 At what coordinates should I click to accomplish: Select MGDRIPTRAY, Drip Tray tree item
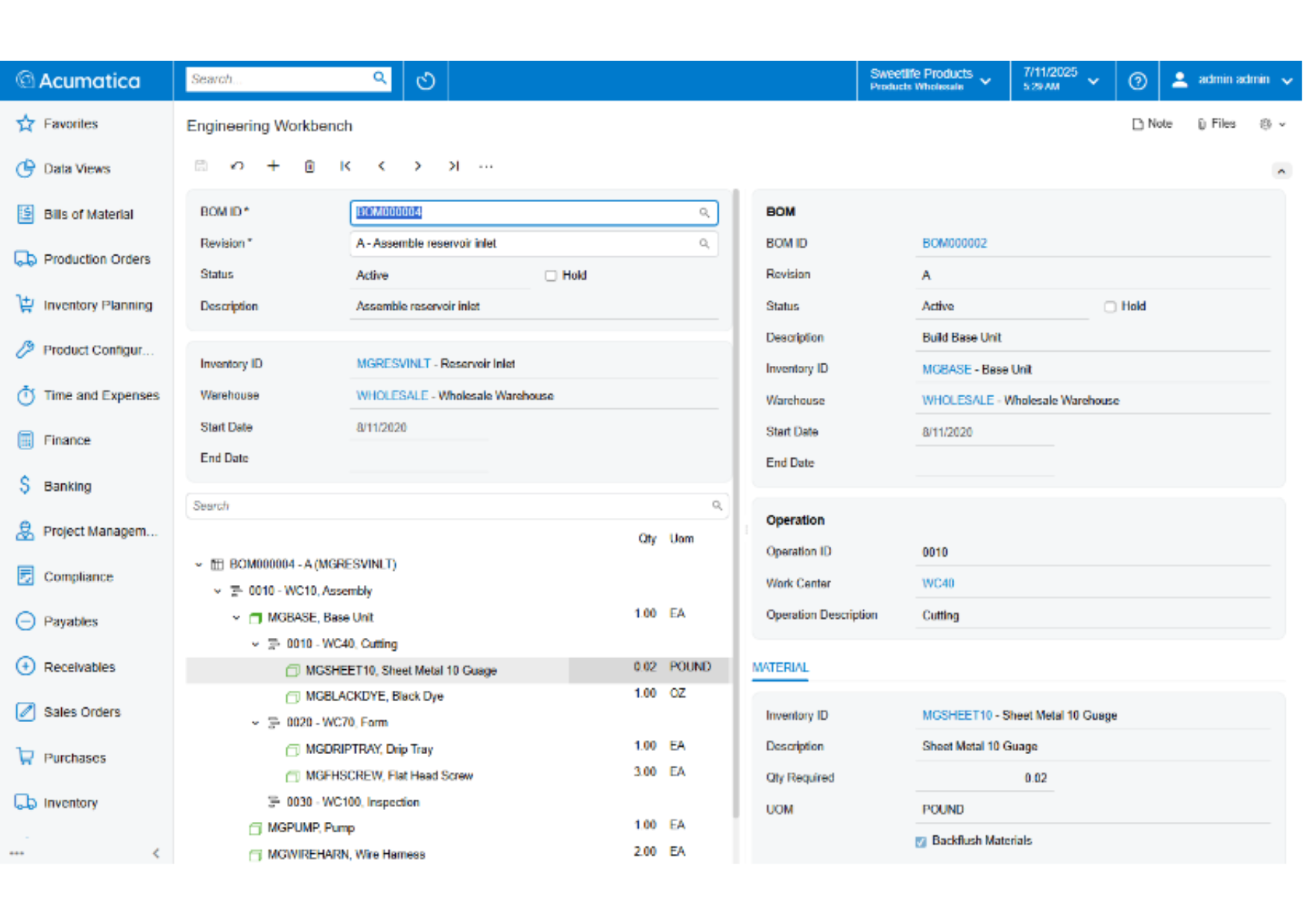369,750
